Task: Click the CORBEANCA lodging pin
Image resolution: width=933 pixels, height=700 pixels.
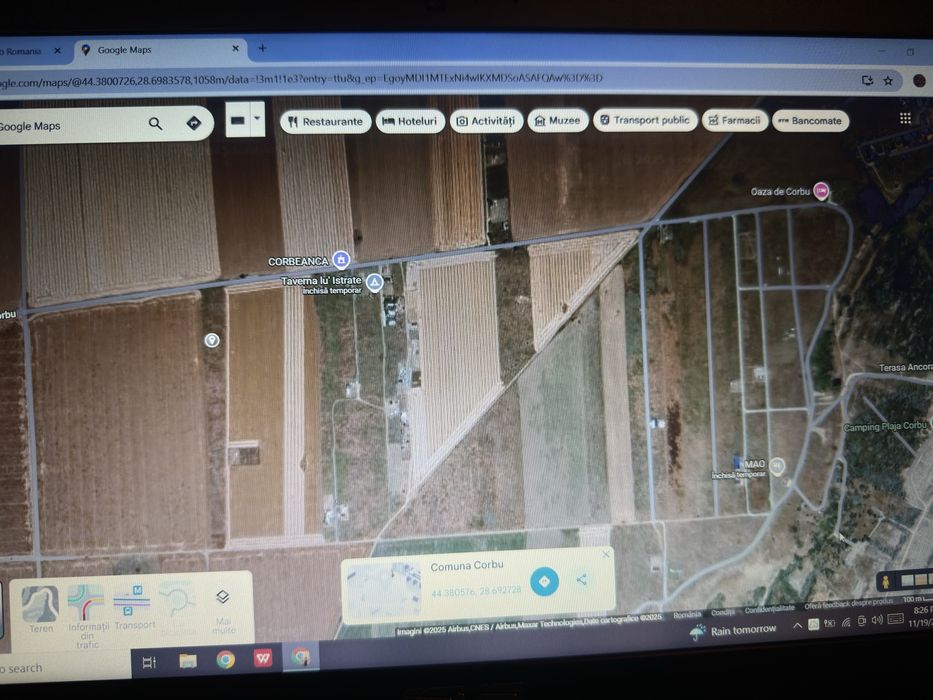Action: click(x=341, y=260)
